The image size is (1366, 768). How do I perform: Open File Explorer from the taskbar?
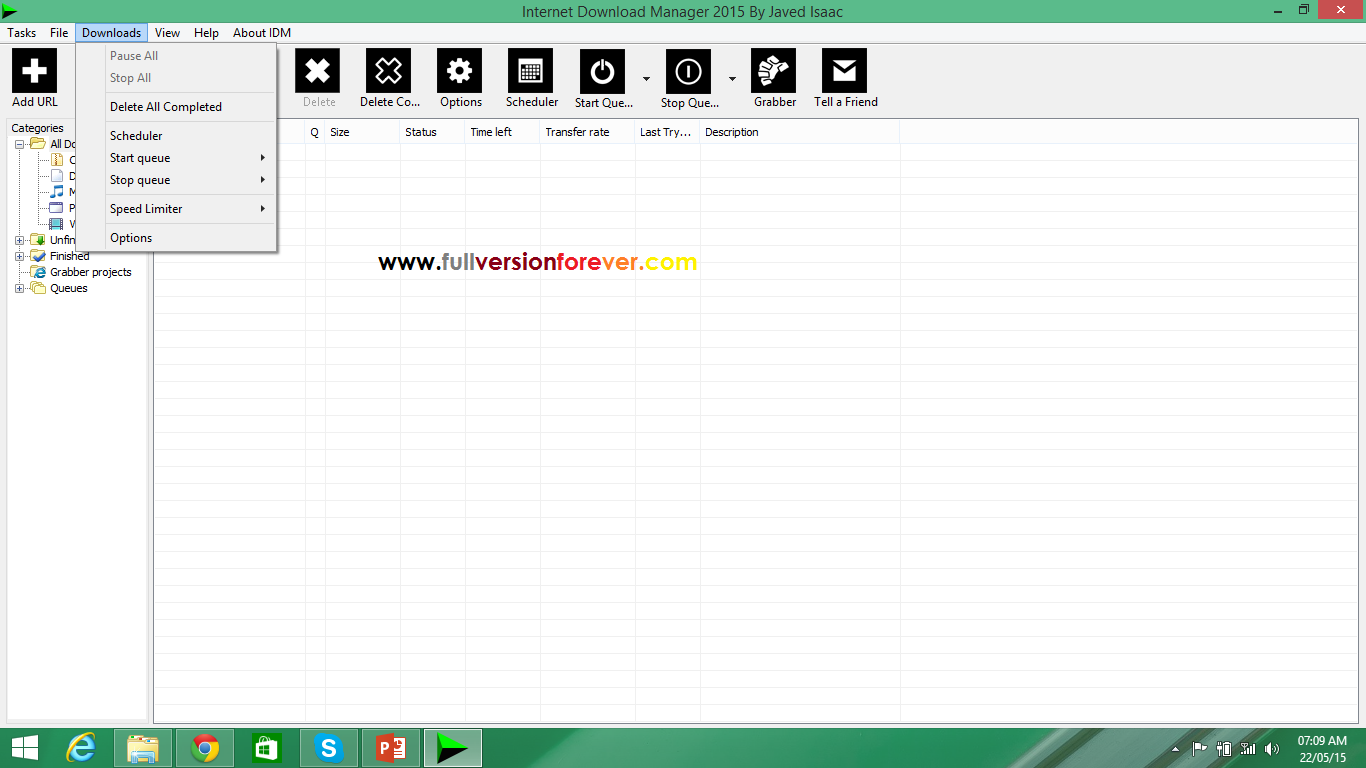(x=143, y=748)
